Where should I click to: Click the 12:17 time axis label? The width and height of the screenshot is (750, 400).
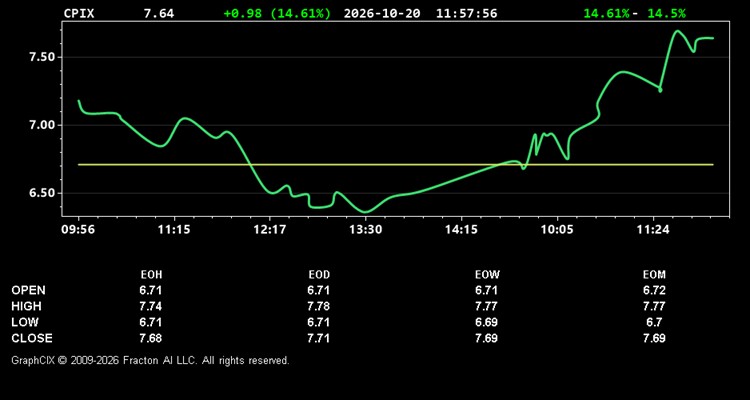coord(270,229)
